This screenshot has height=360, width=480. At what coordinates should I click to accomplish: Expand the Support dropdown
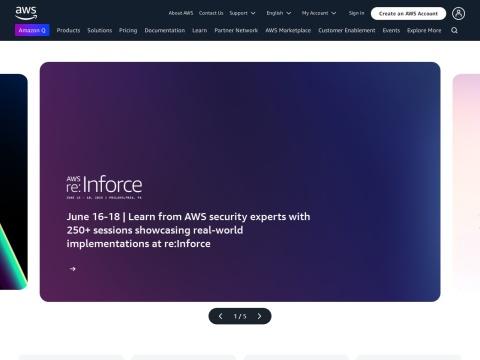[242, 13]
